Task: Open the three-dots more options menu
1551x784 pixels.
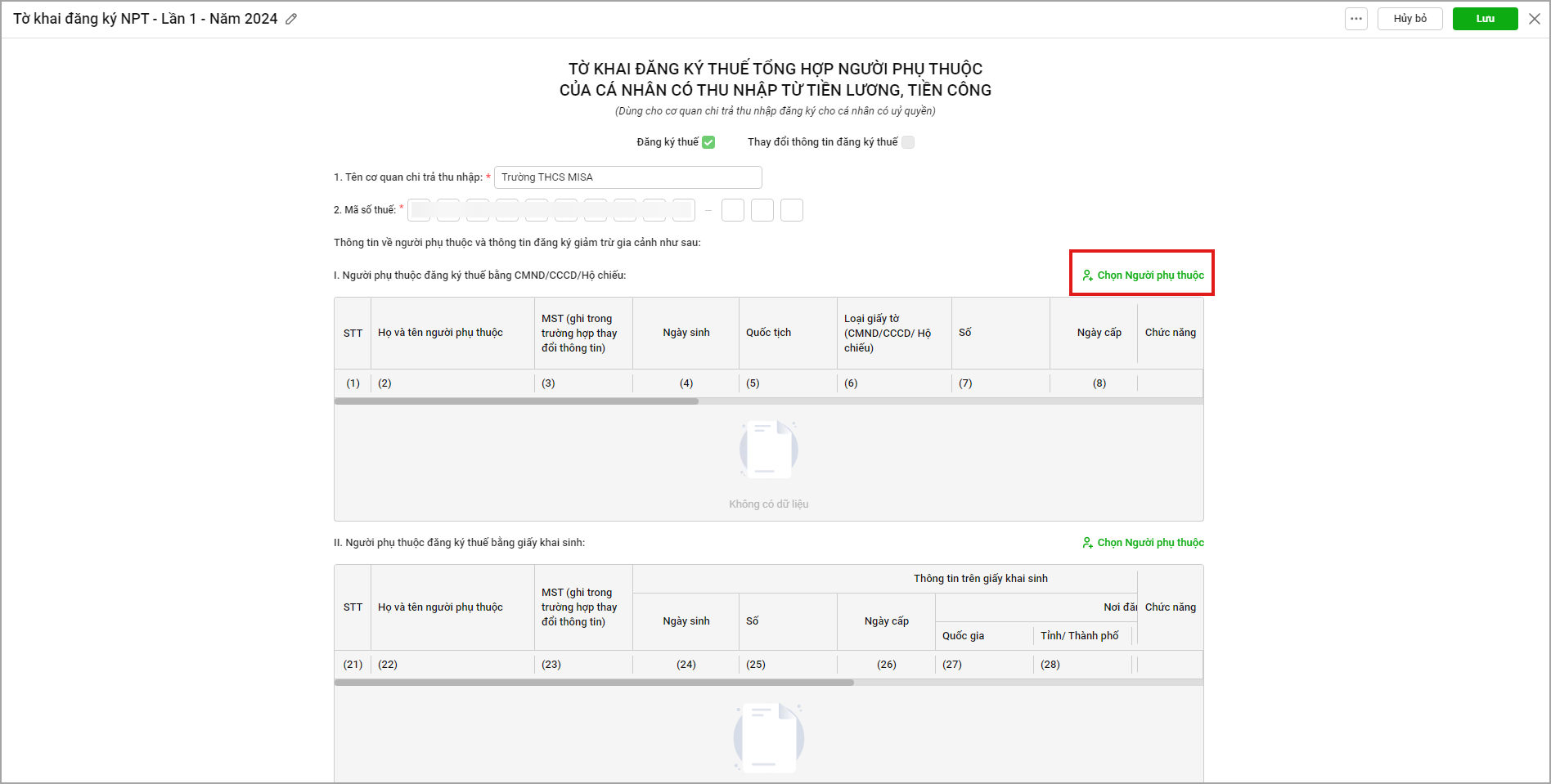Action: point(1356,19)
